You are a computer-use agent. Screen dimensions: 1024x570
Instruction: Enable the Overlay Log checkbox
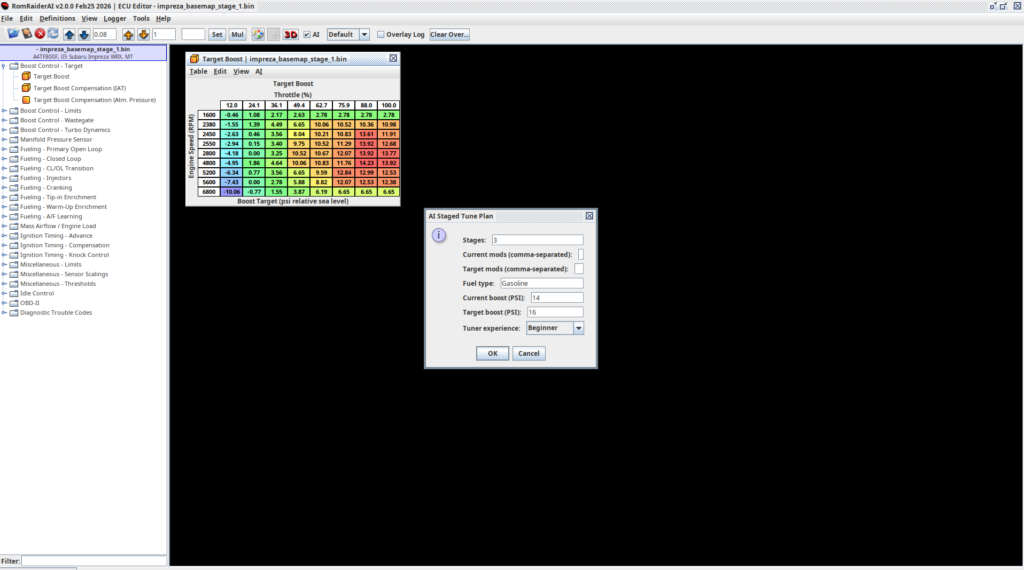click(381, 34)
